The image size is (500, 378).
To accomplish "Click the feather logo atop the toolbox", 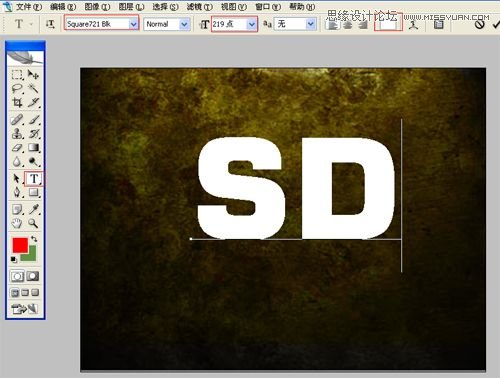I will click(25, 57).
